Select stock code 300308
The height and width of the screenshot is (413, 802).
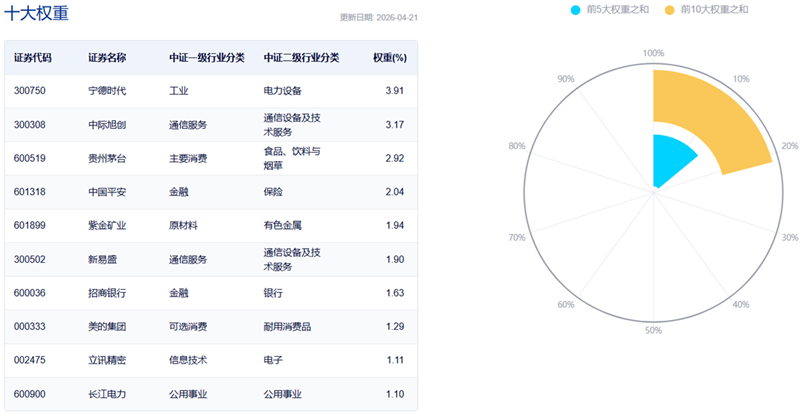tap(30, 124)
